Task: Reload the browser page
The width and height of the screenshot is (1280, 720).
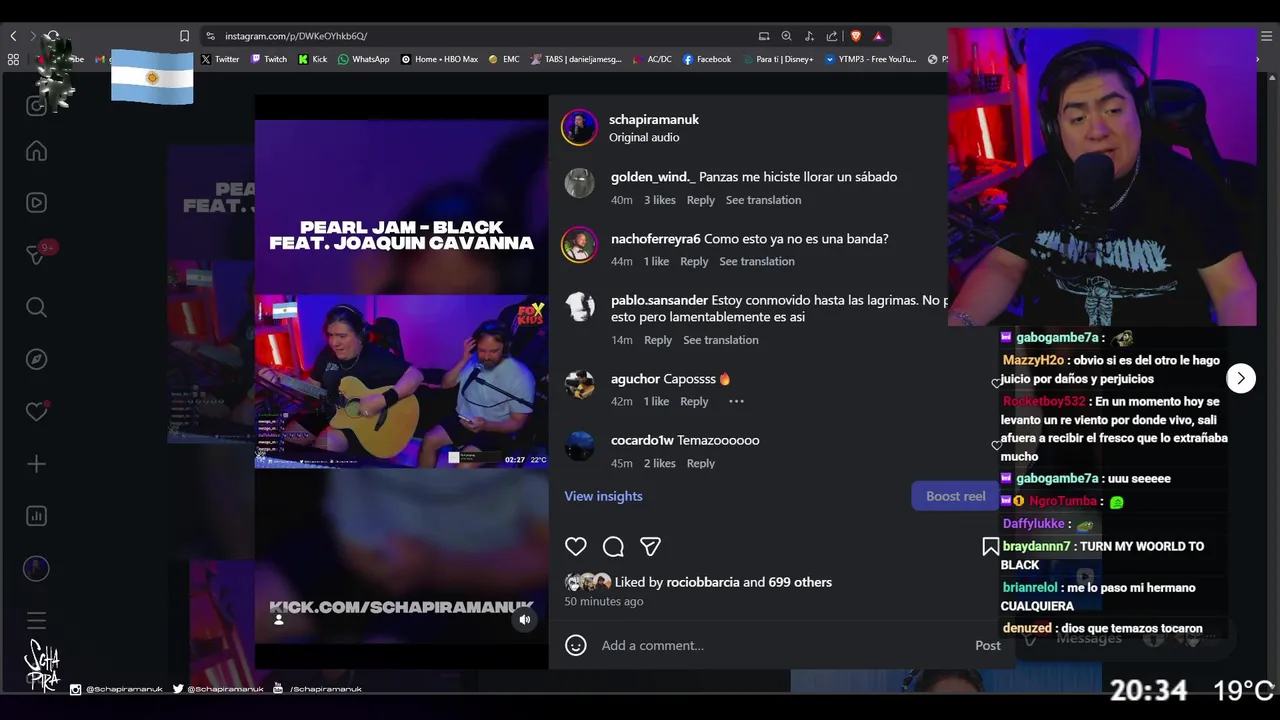Action: click(52, 36)
